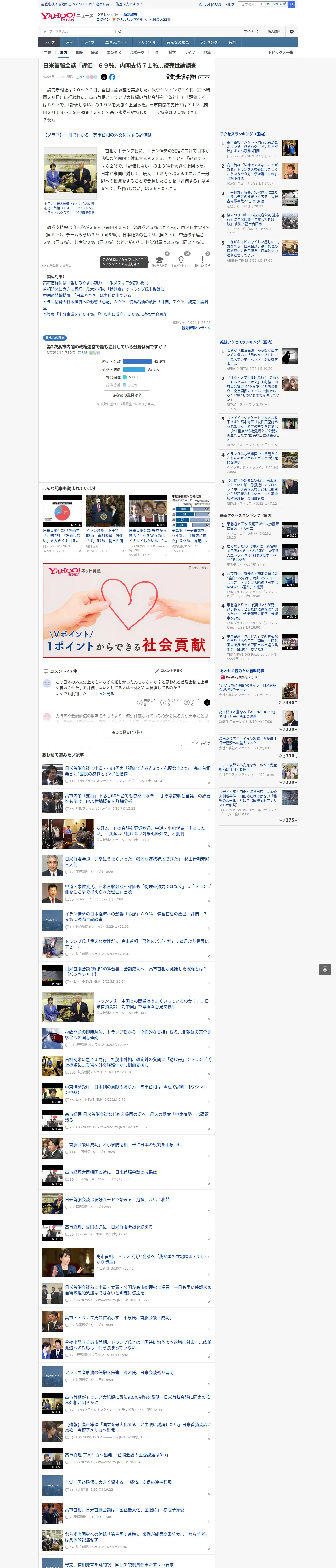Click the もっと見る(47件) comments button
The height and width of the screenshot is (1568, 336).
(127, 732)
